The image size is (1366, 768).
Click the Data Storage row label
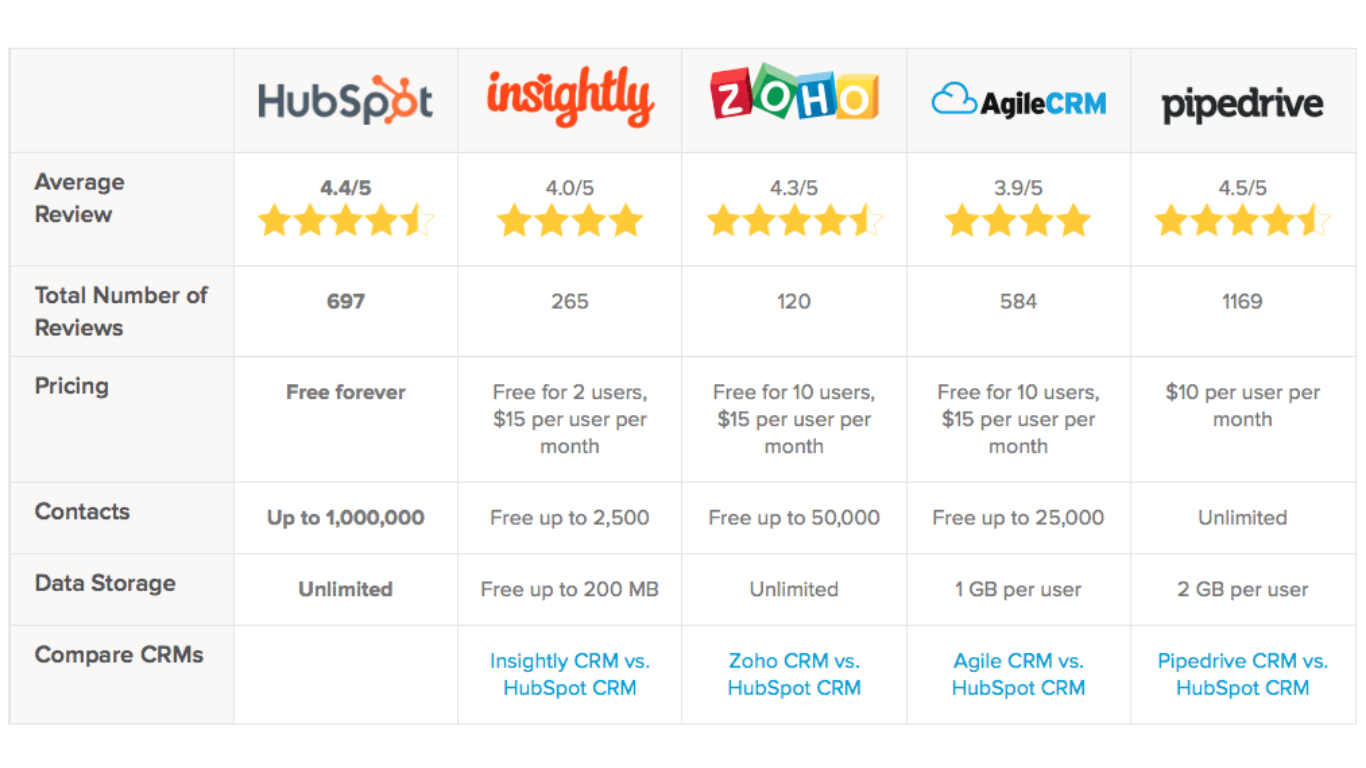click(105, 583)
